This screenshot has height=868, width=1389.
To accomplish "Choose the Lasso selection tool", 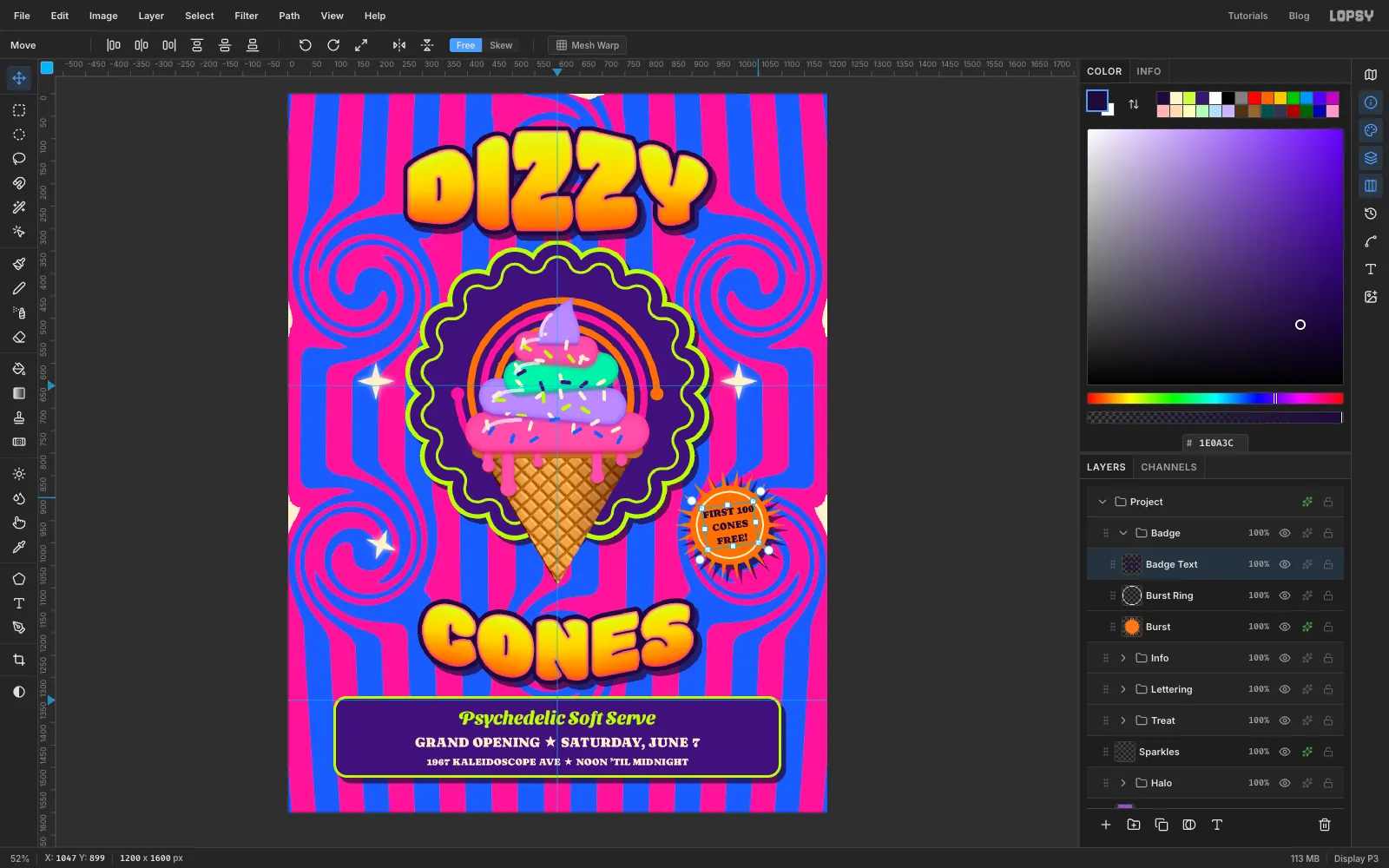I will (x=19, y=159).
